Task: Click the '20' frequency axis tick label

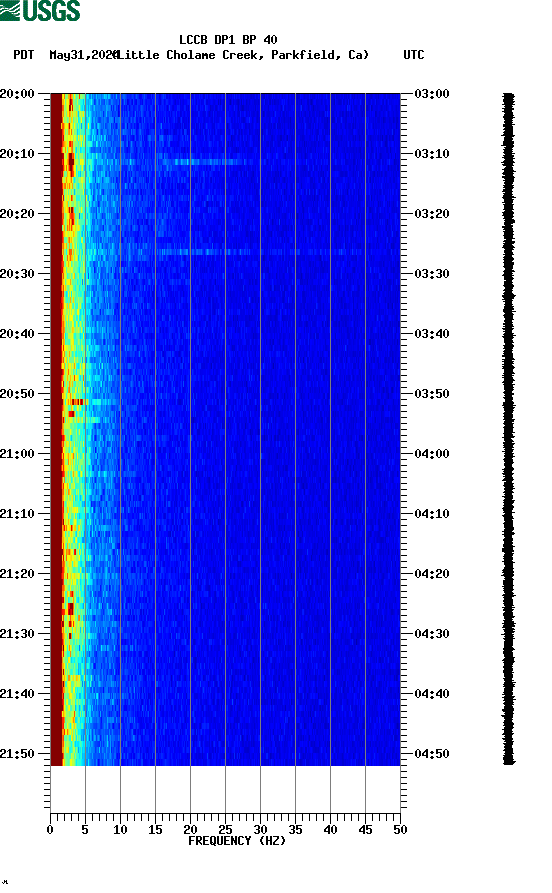Action: point(190,830)
